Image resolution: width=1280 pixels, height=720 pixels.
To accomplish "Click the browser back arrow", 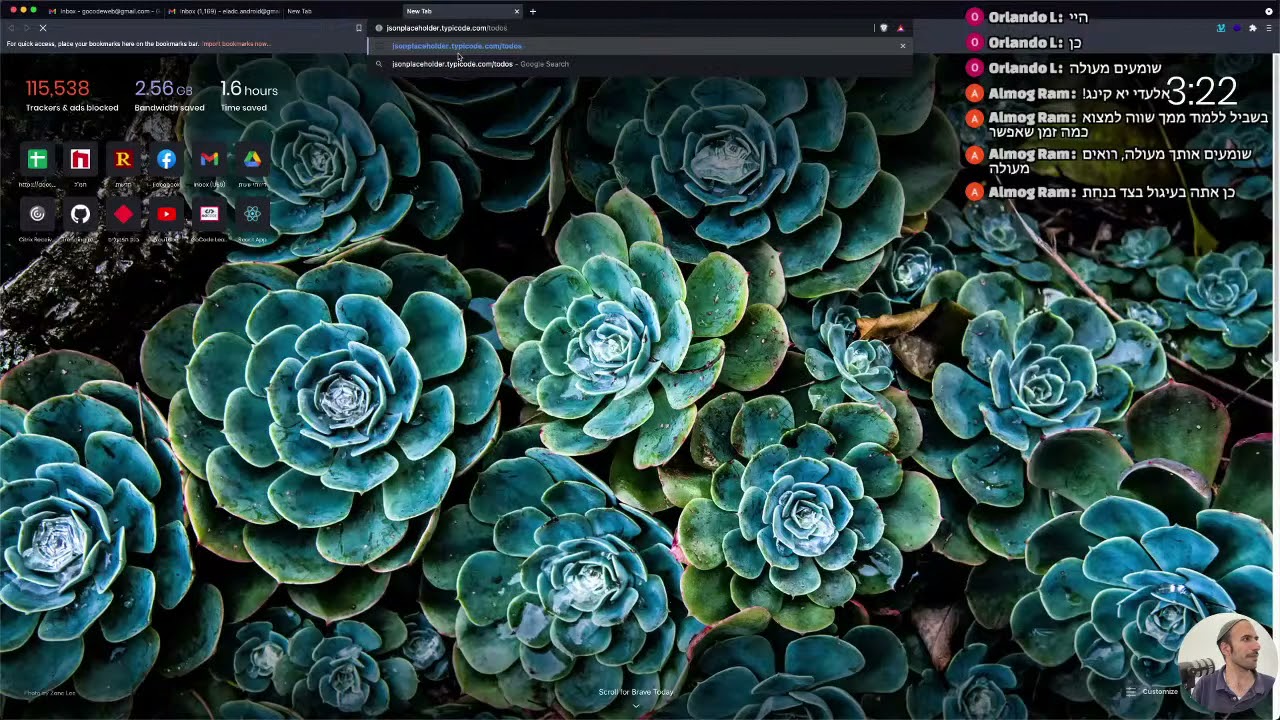I will pyautogui.click(x=11, y=28).
